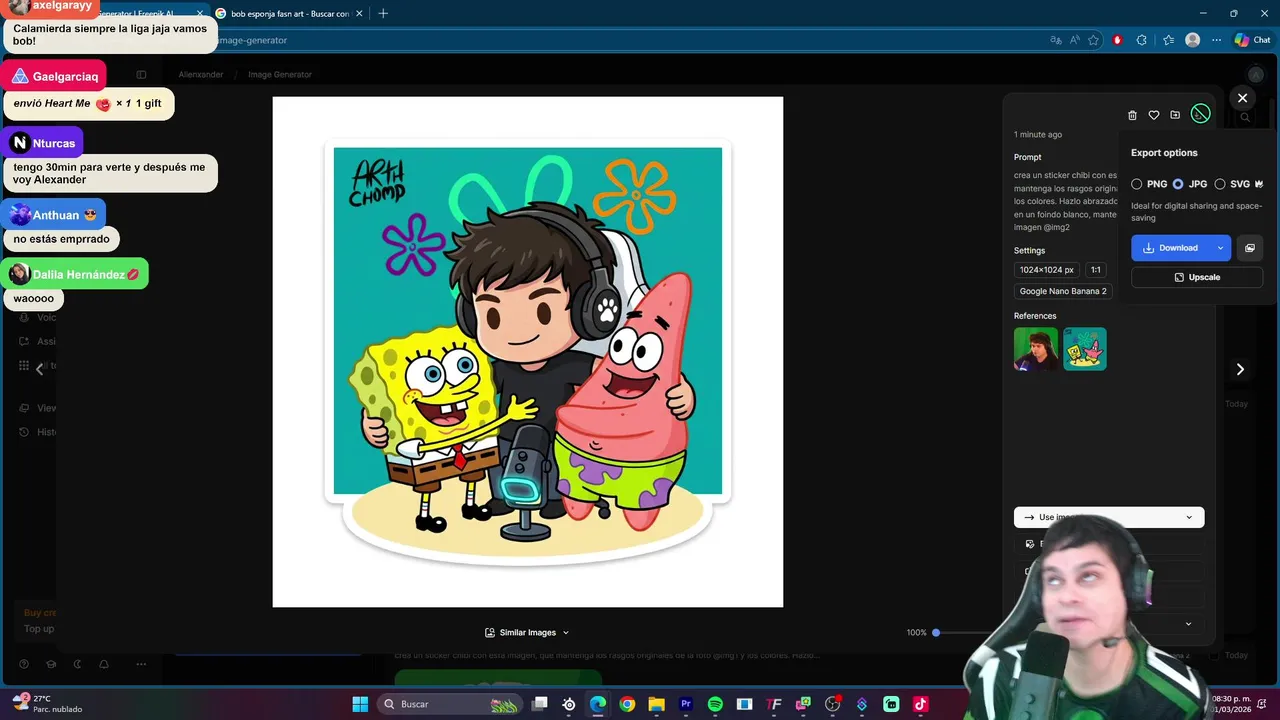Open the favorites list icon
Screen dimensions: 1280x720
pos(1168,40)
